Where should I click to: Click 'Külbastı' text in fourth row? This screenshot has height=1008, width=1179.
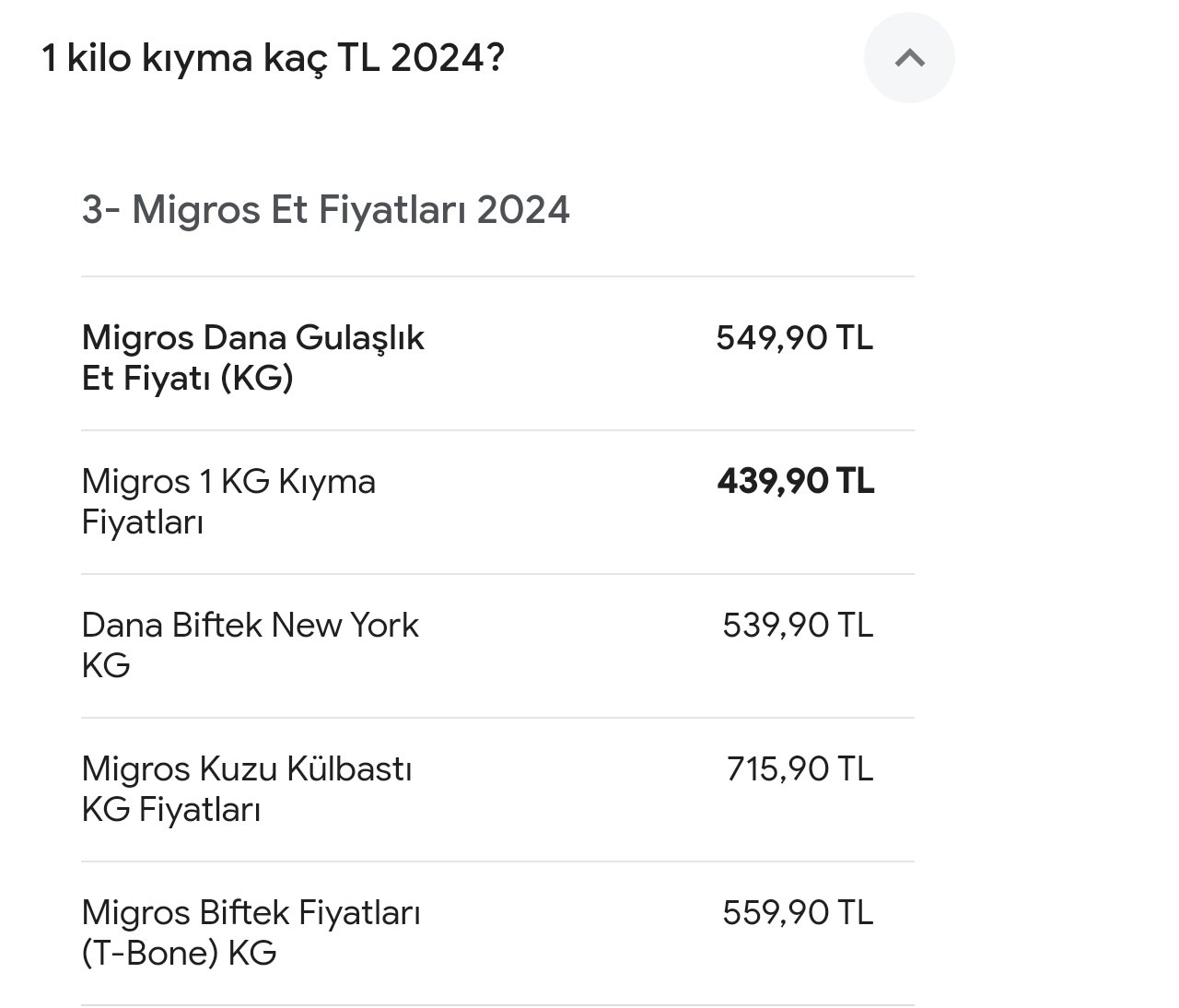[349, 769]
